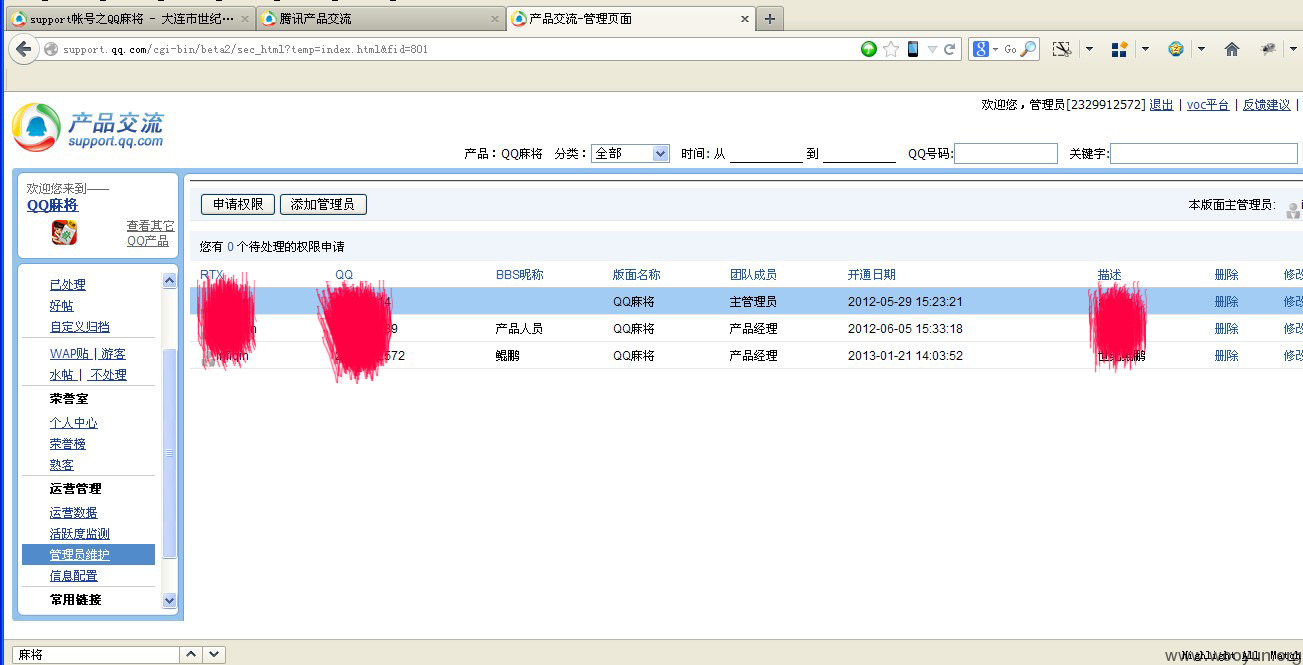
Task: Go to the browser home page icon
Action: (x=1232, y=49)
